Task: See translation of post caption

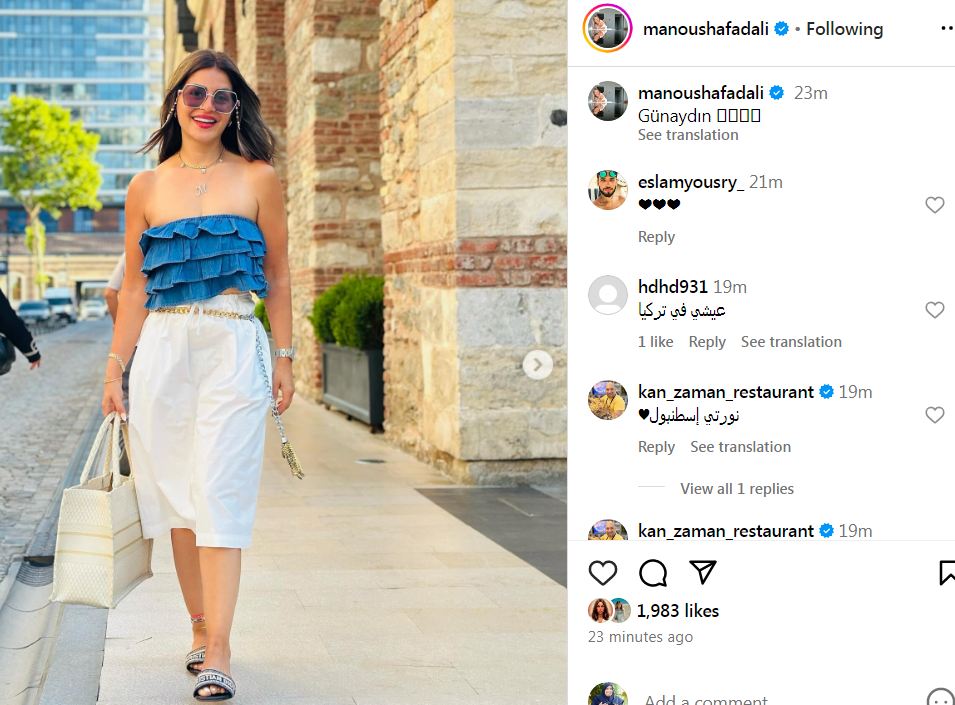Action: pos(688,135)
